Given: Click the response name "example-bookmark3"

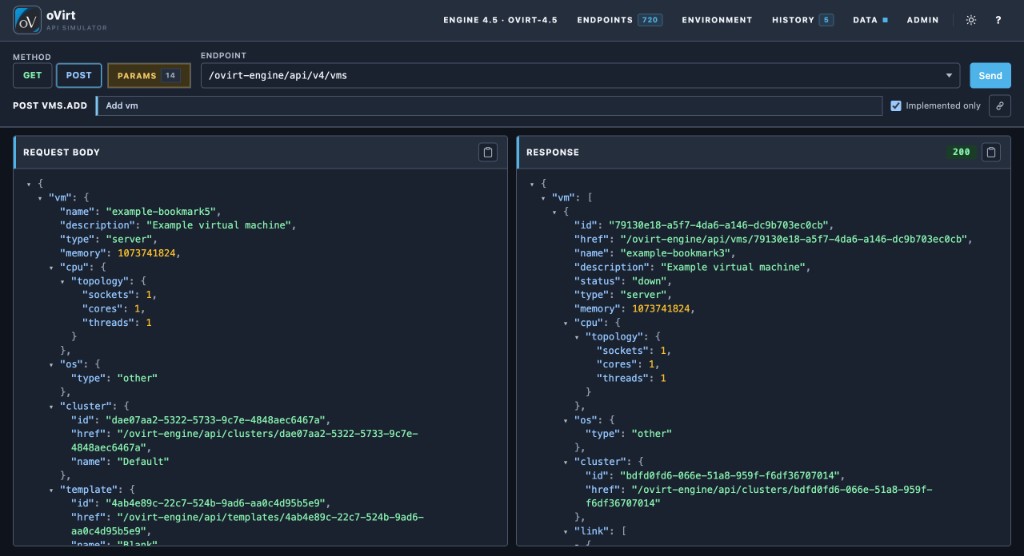Looking at the screenshot, I should (676, 253).
